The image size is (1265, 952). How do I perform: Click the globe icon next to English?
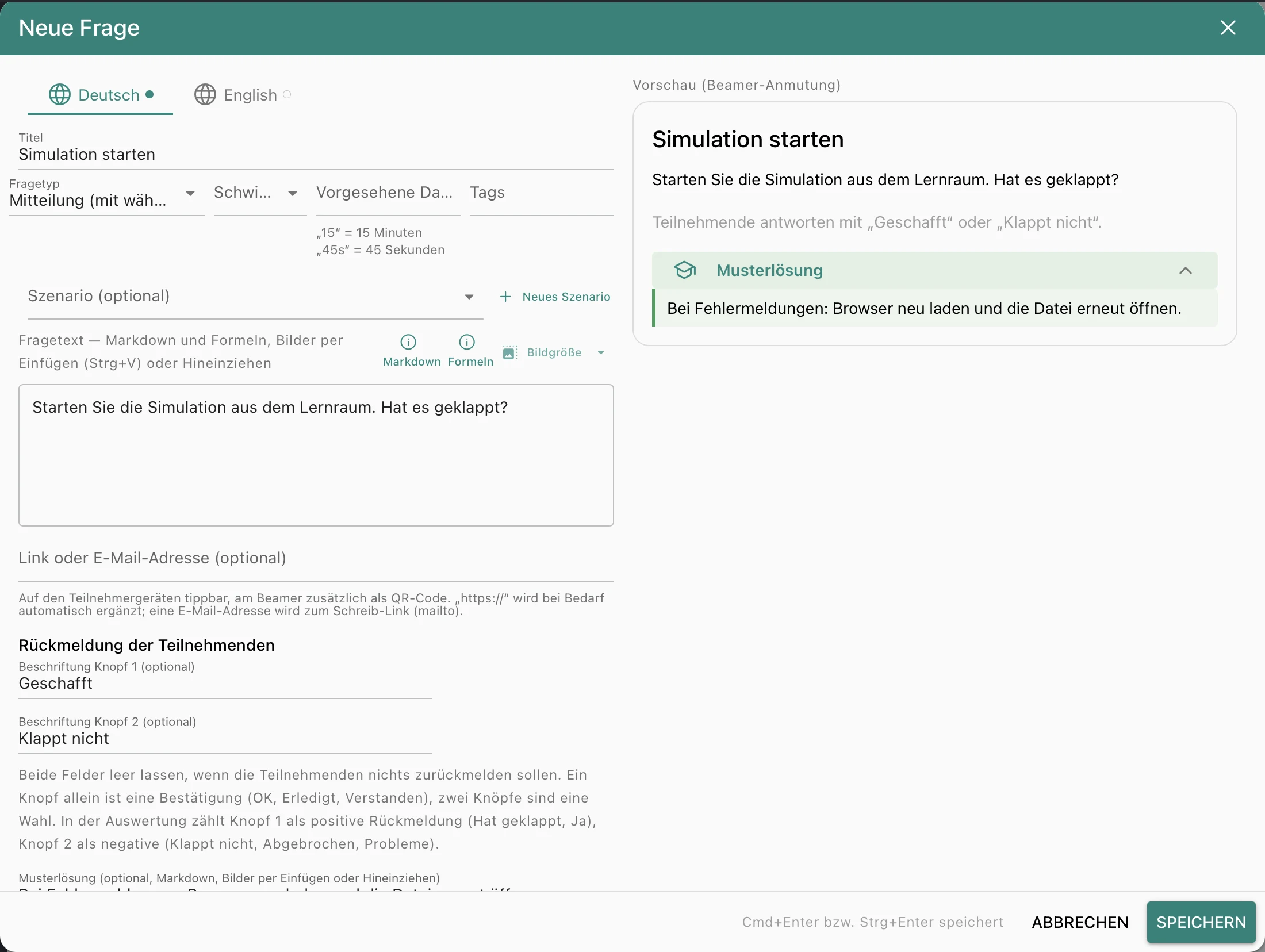(205, 94)
